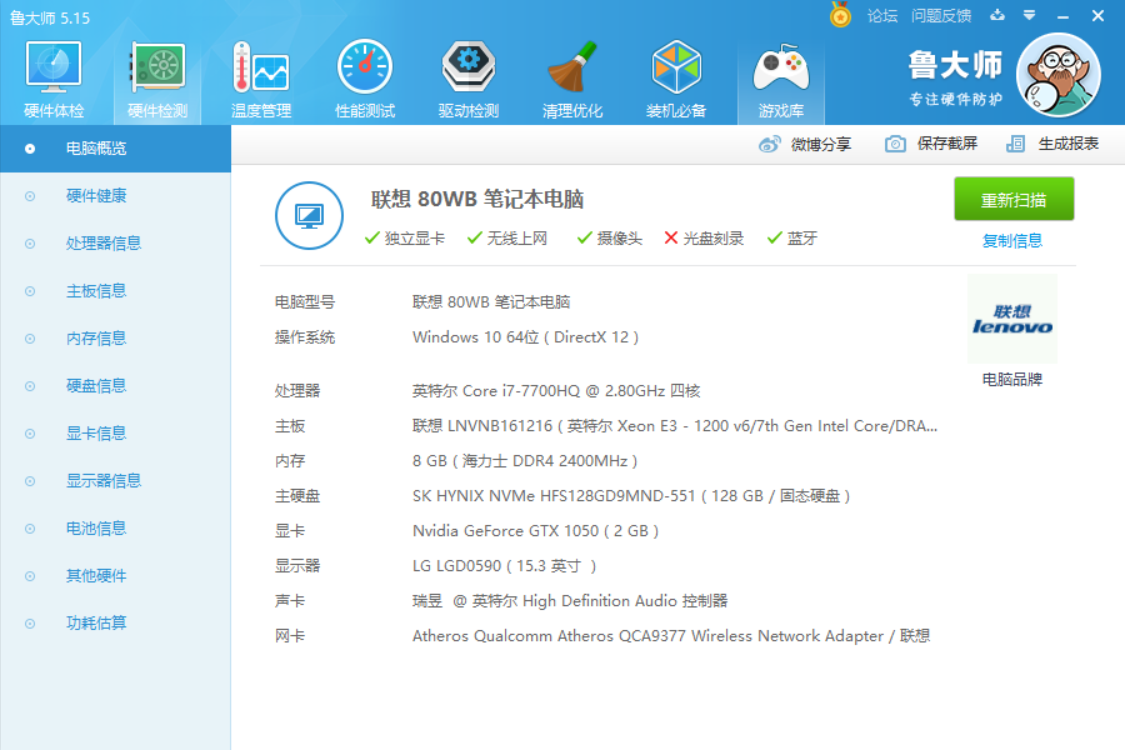This screenshot has height=750, width=1125.
Task: Open 问题反馈 feedback
Action: pos(940,16)
